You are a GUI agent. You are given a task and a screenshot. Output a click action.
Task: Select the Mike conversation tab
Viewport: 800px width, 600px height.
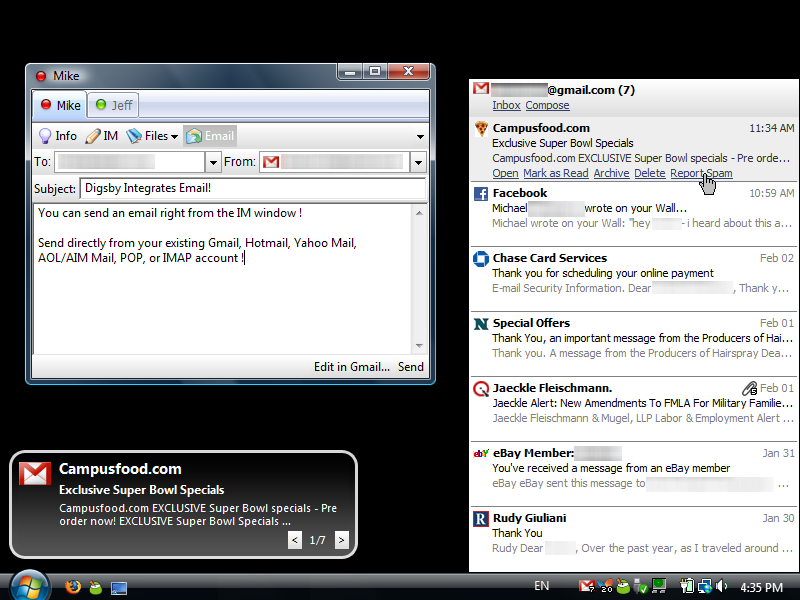(x=60, y=104)
